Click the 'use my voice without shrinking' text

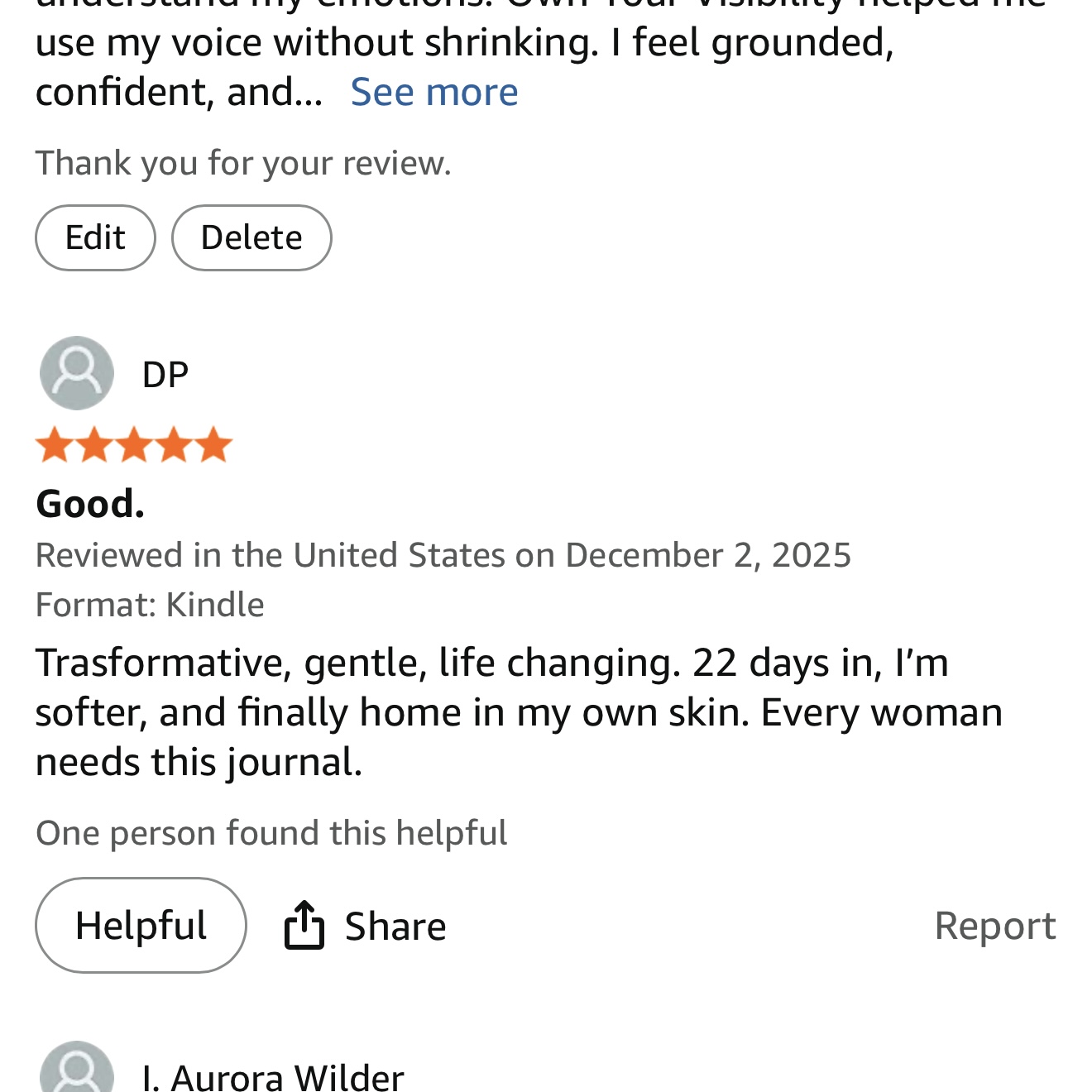click(x=316, y=42)
